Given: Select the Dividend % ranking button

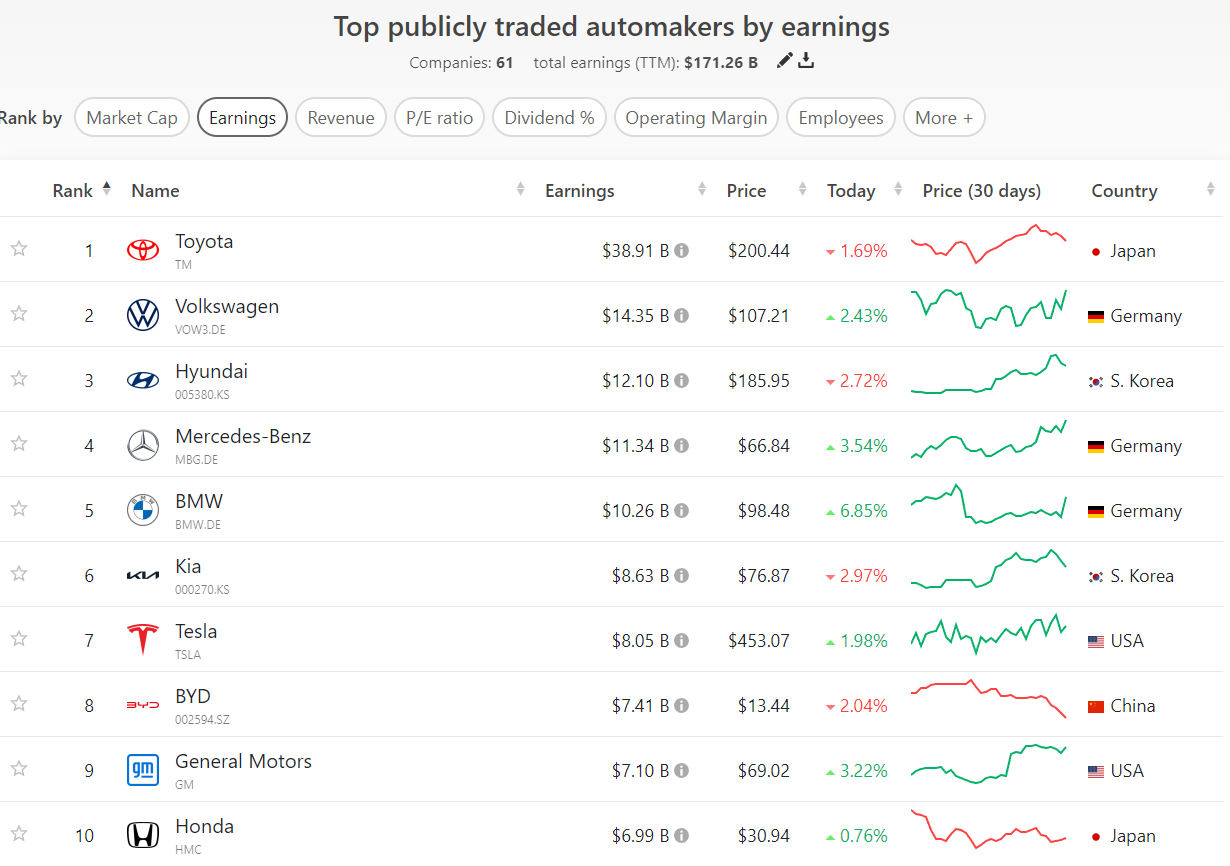Looking at the screenshot, I should click(549, 118).
